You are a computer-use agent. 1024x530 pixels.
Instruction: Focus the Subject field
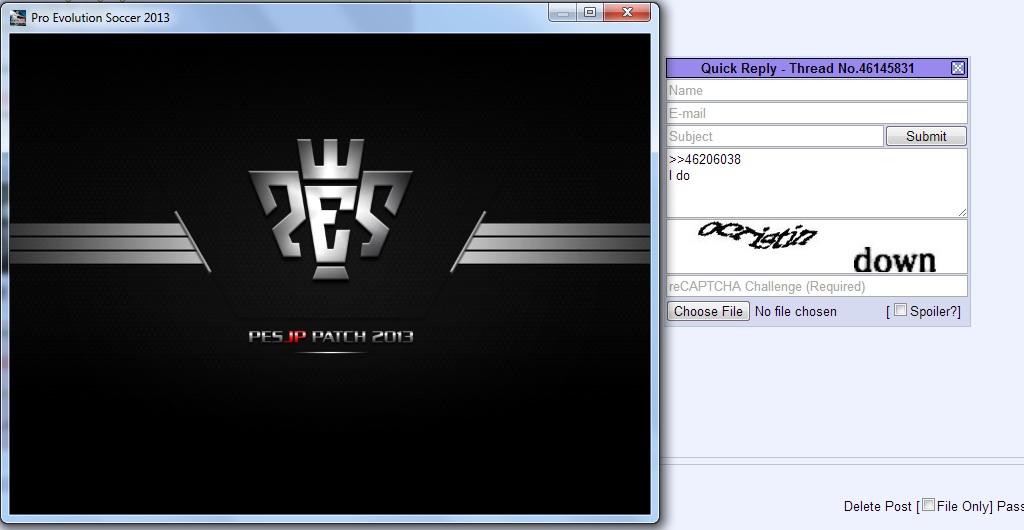775,136
